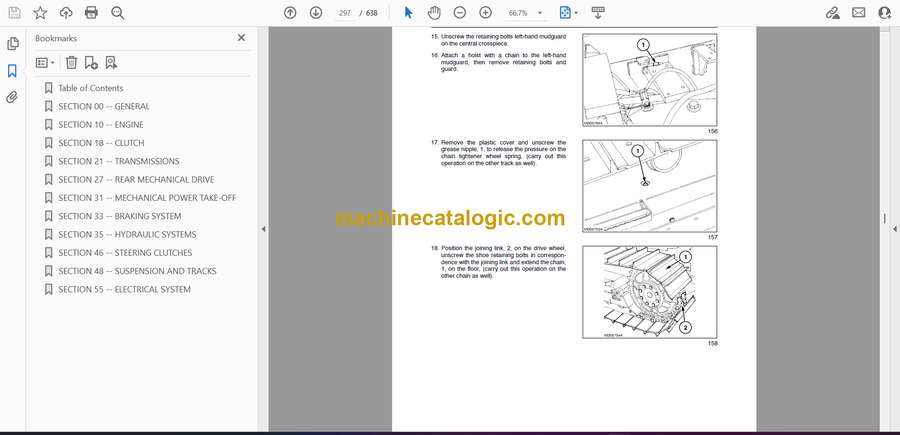Open the Attachments paperclip panel

pos(12,97)
